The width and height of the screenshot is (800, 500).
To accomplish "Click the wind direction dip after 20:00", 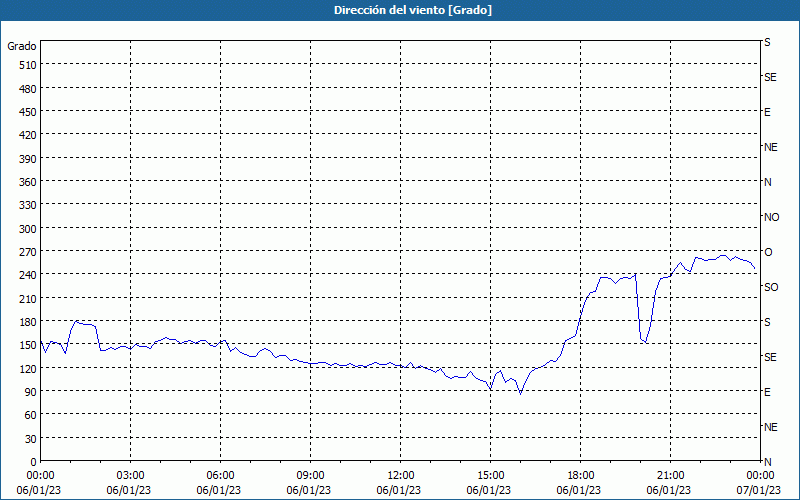I will click(646, 342).
